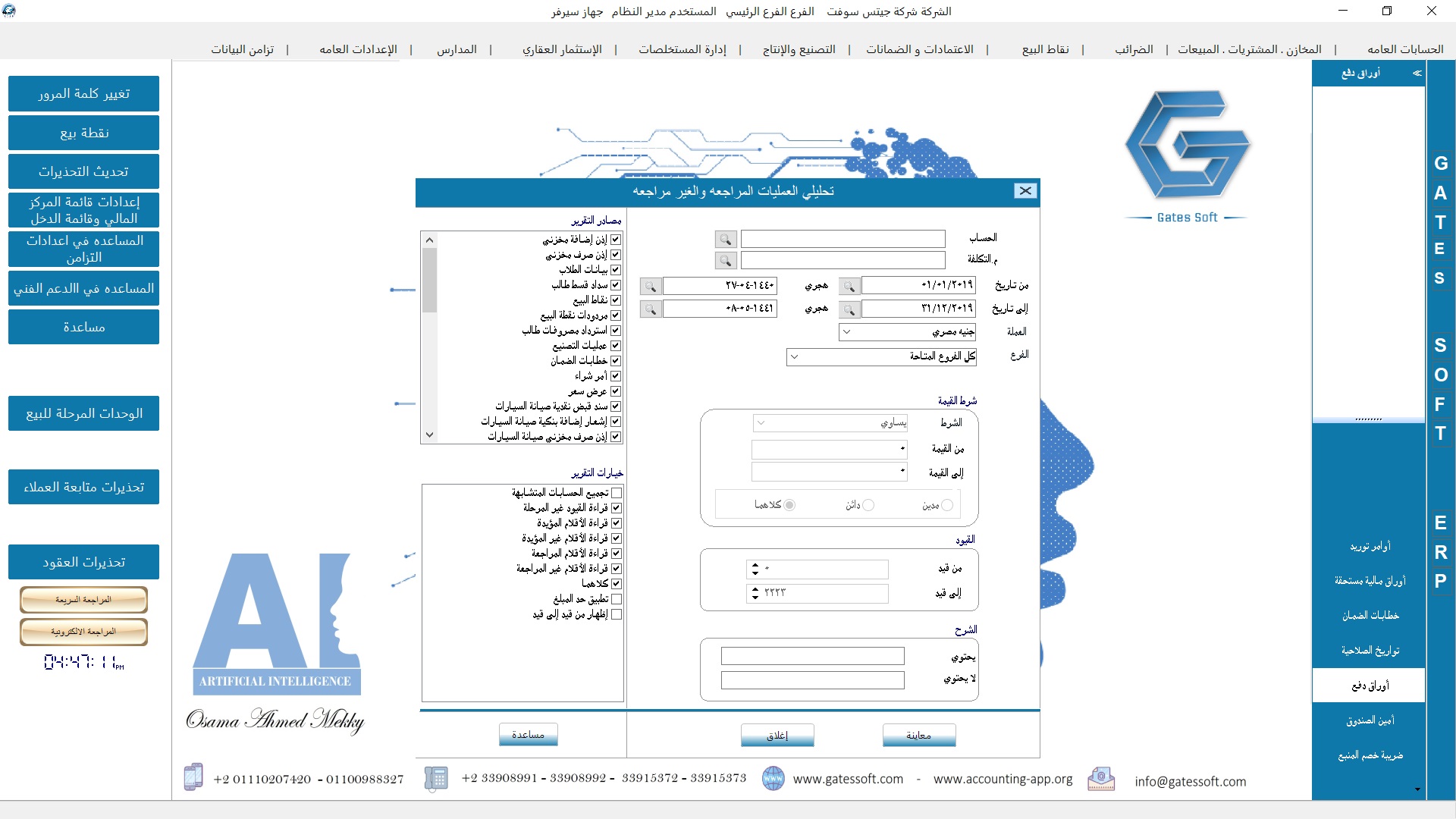Viewport: 1456px width, 819px height.
Task: Open المدارس menu
Action: 457,49
